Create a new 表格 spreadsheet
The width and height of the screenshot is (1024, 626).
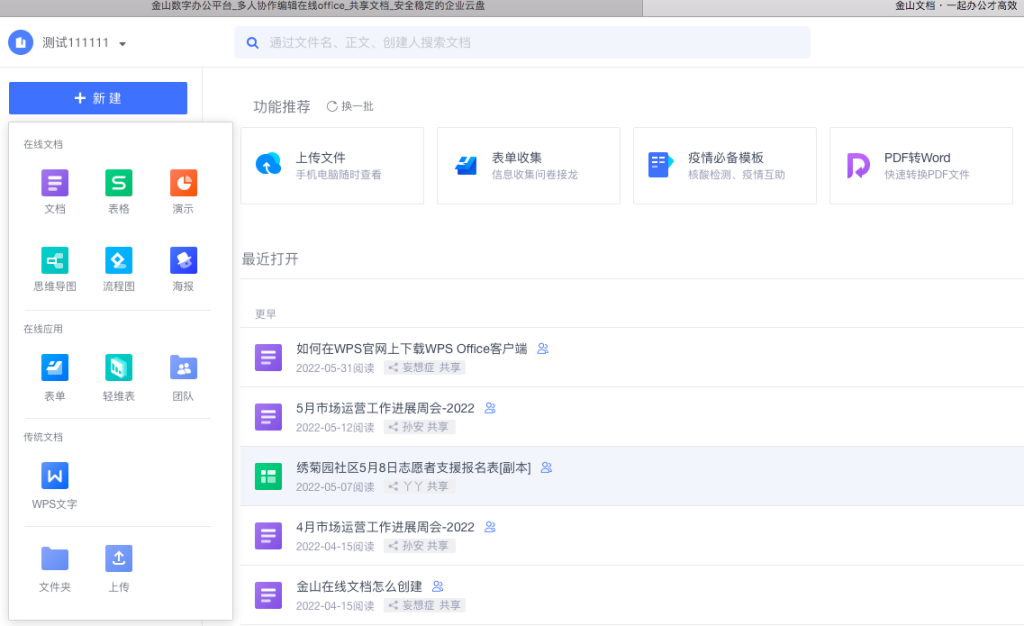tap(118, 191)
